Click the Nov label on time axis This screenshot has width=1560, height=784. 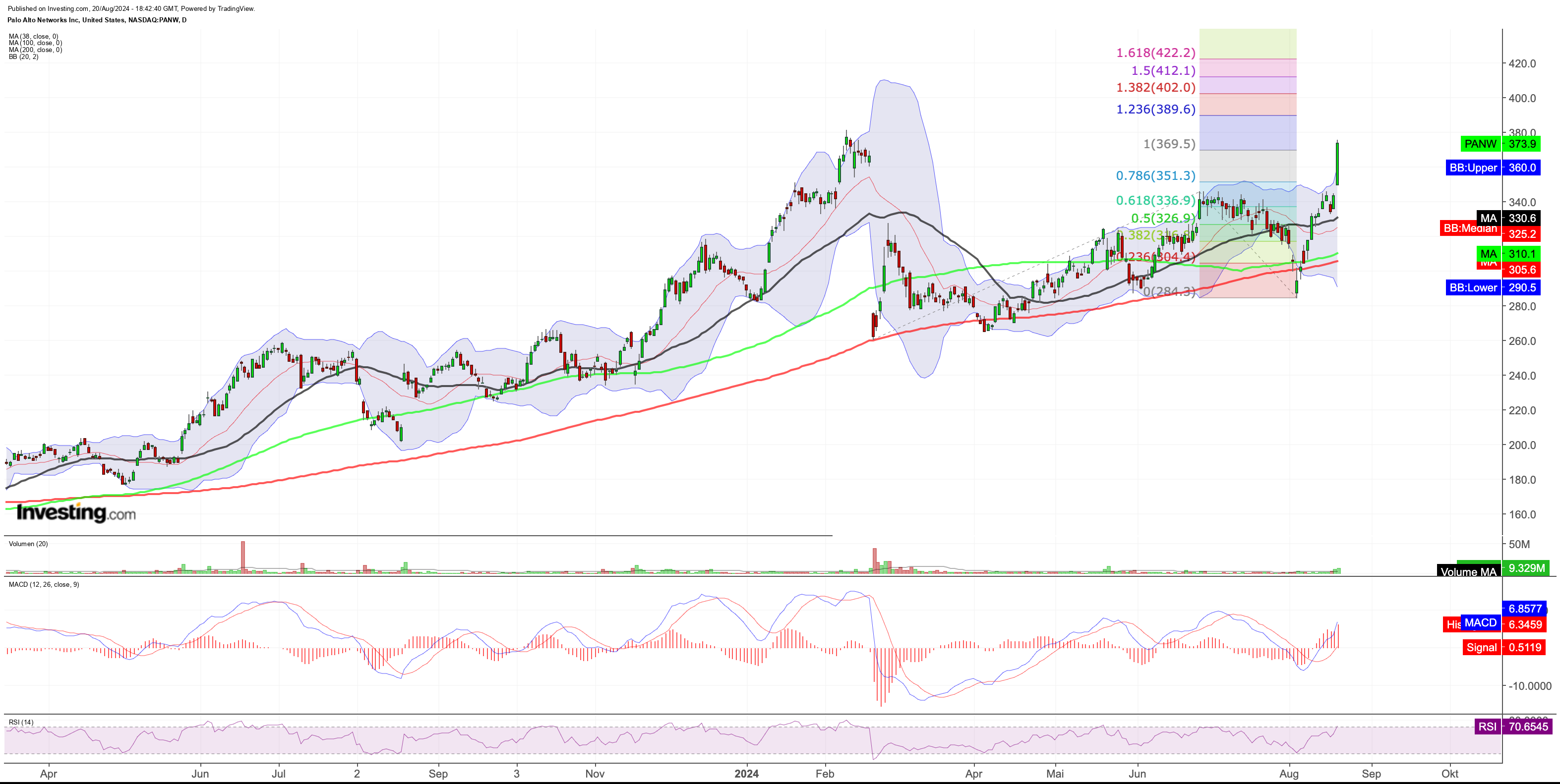[x=595, y=774]
